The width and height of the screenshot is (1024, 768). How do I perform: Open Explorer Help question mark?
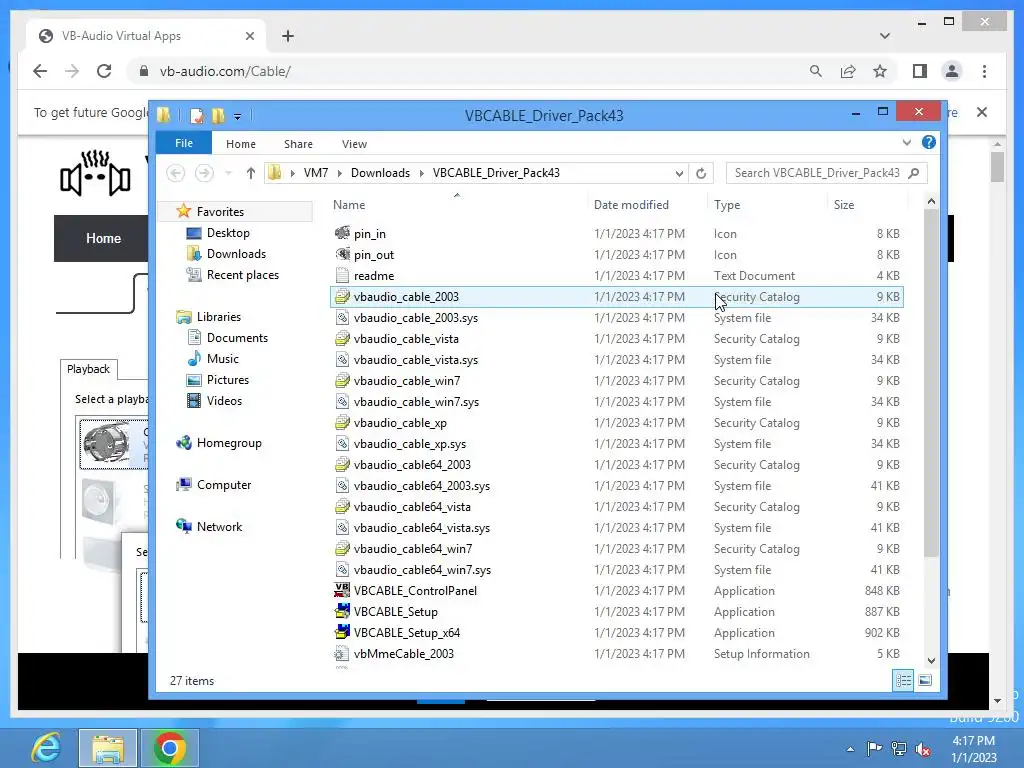point(929,142)
